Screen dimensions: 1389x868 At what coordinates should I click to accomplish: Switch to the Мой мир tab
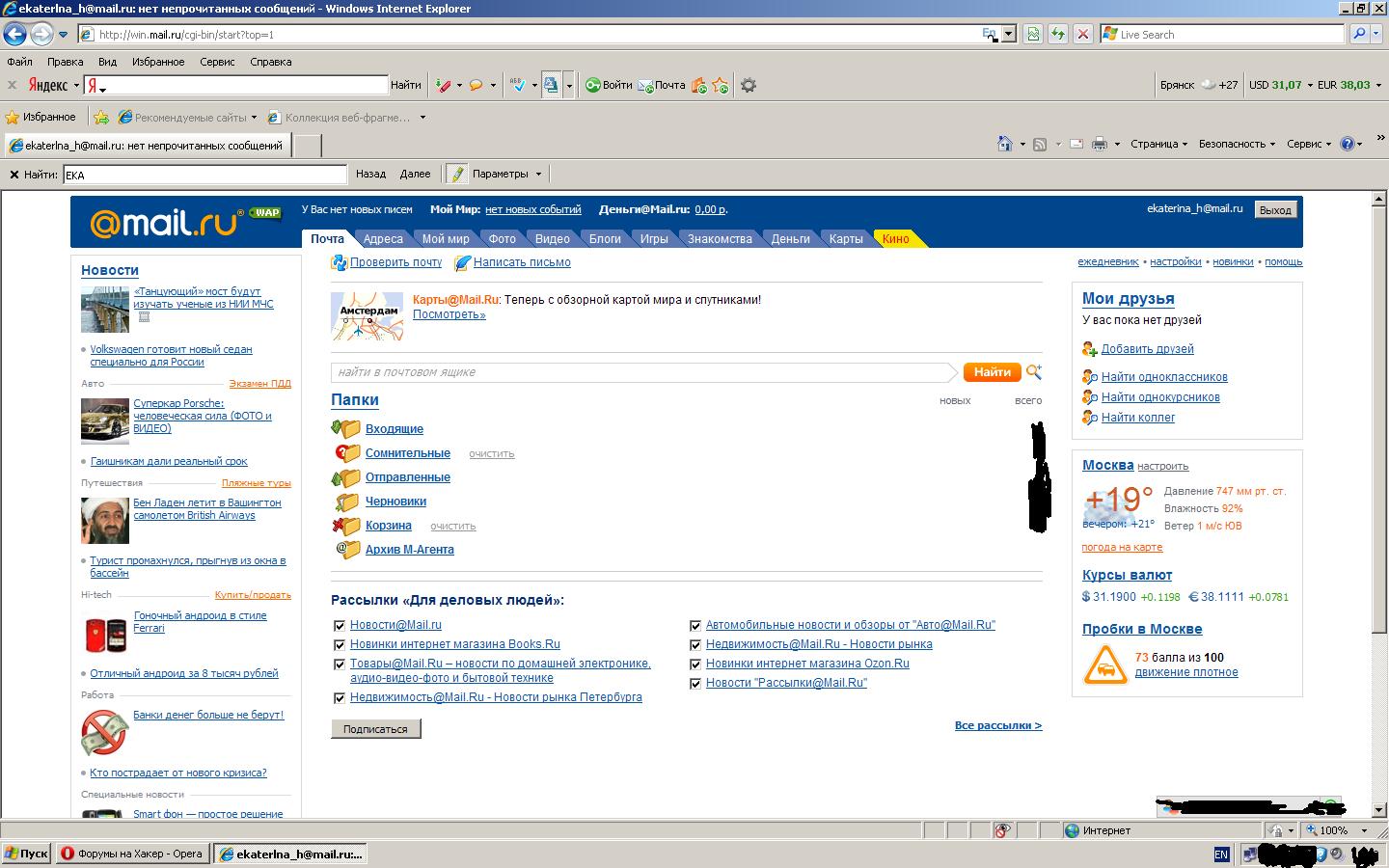click(446, 239)
